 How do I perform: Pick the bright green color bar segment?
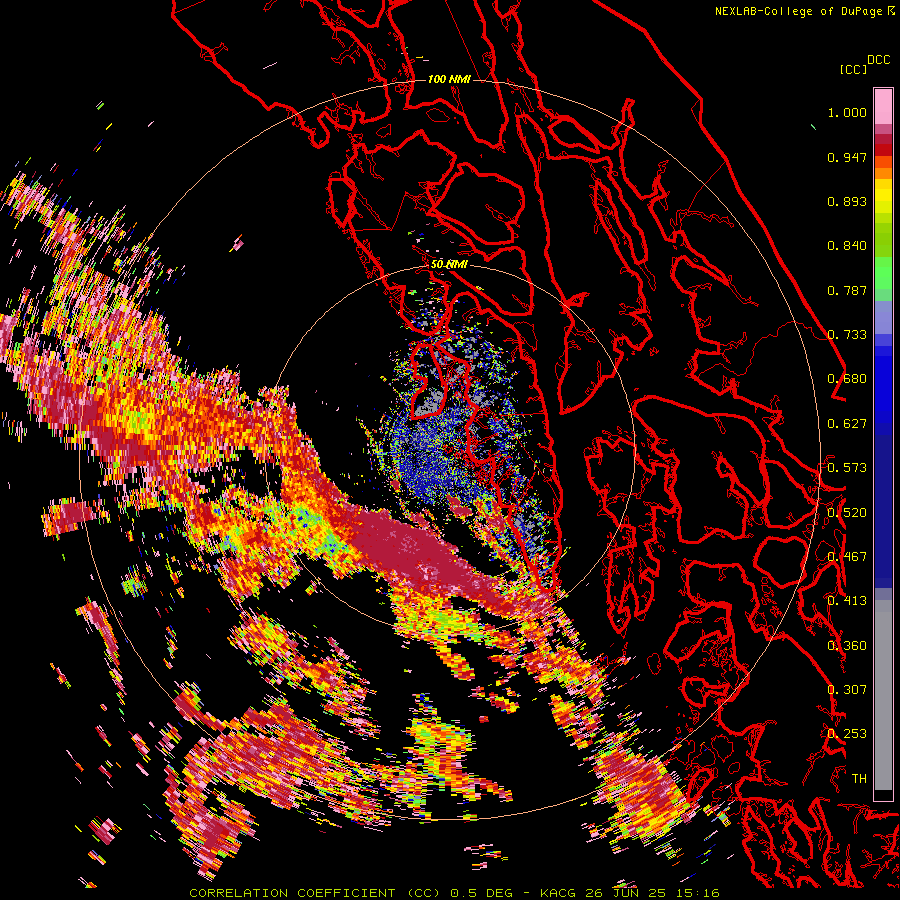883,273
